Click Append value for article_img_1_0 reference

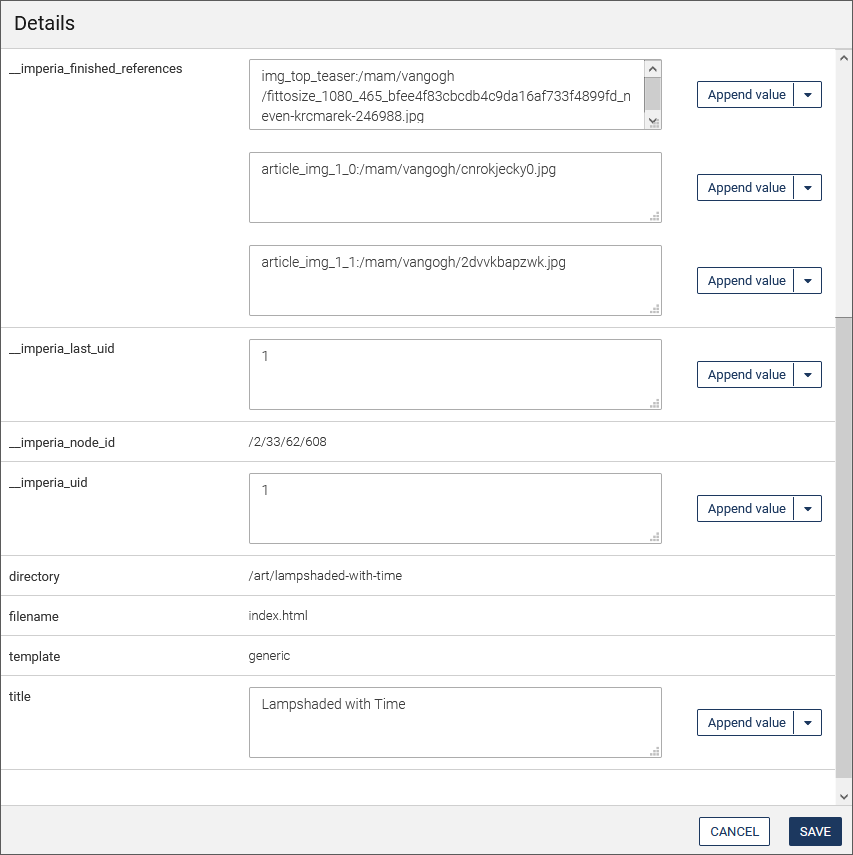tap(746, 188)
